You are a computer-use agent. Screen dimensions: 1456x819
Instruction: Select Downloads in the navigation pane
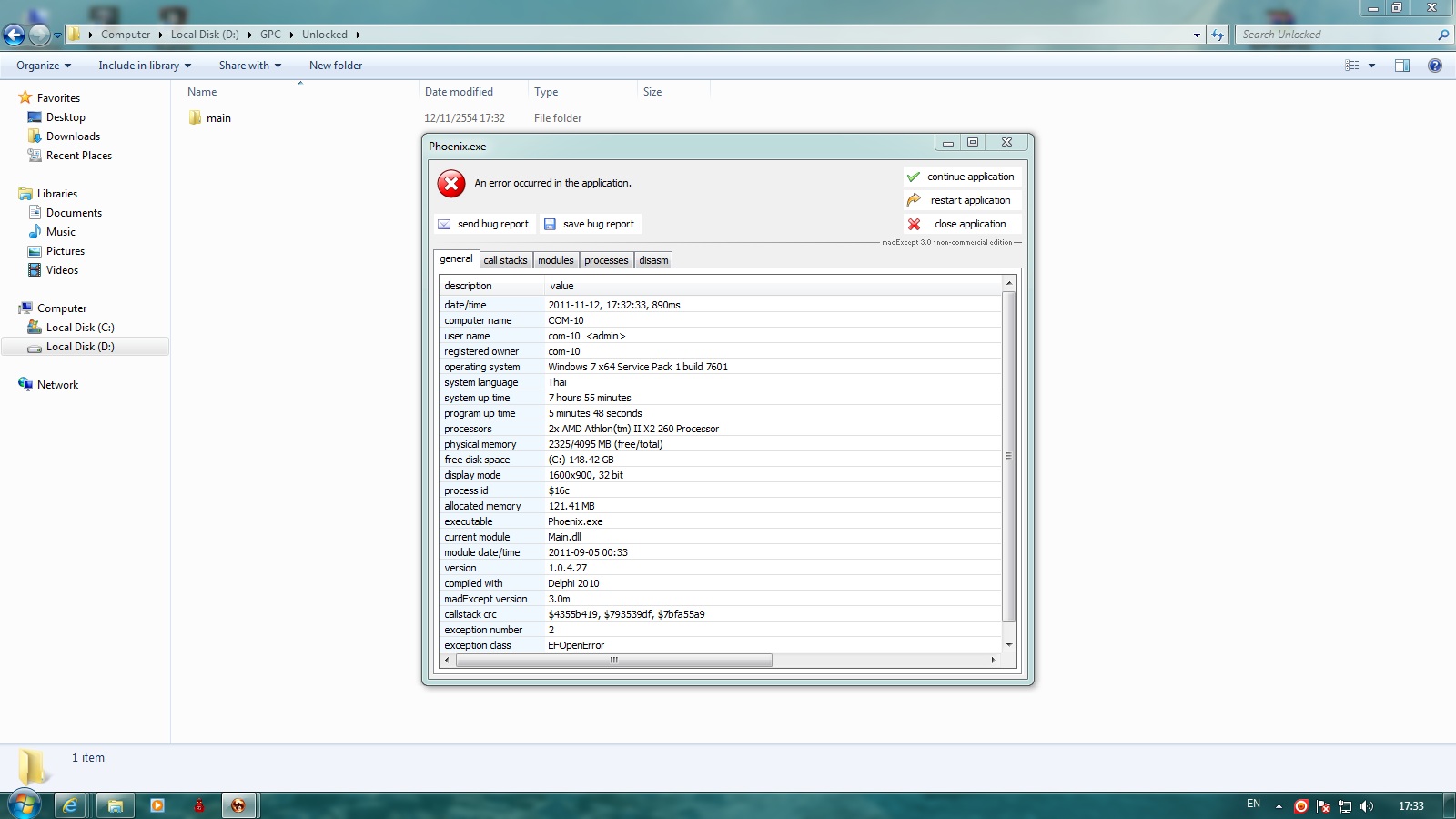click(73, 136)
